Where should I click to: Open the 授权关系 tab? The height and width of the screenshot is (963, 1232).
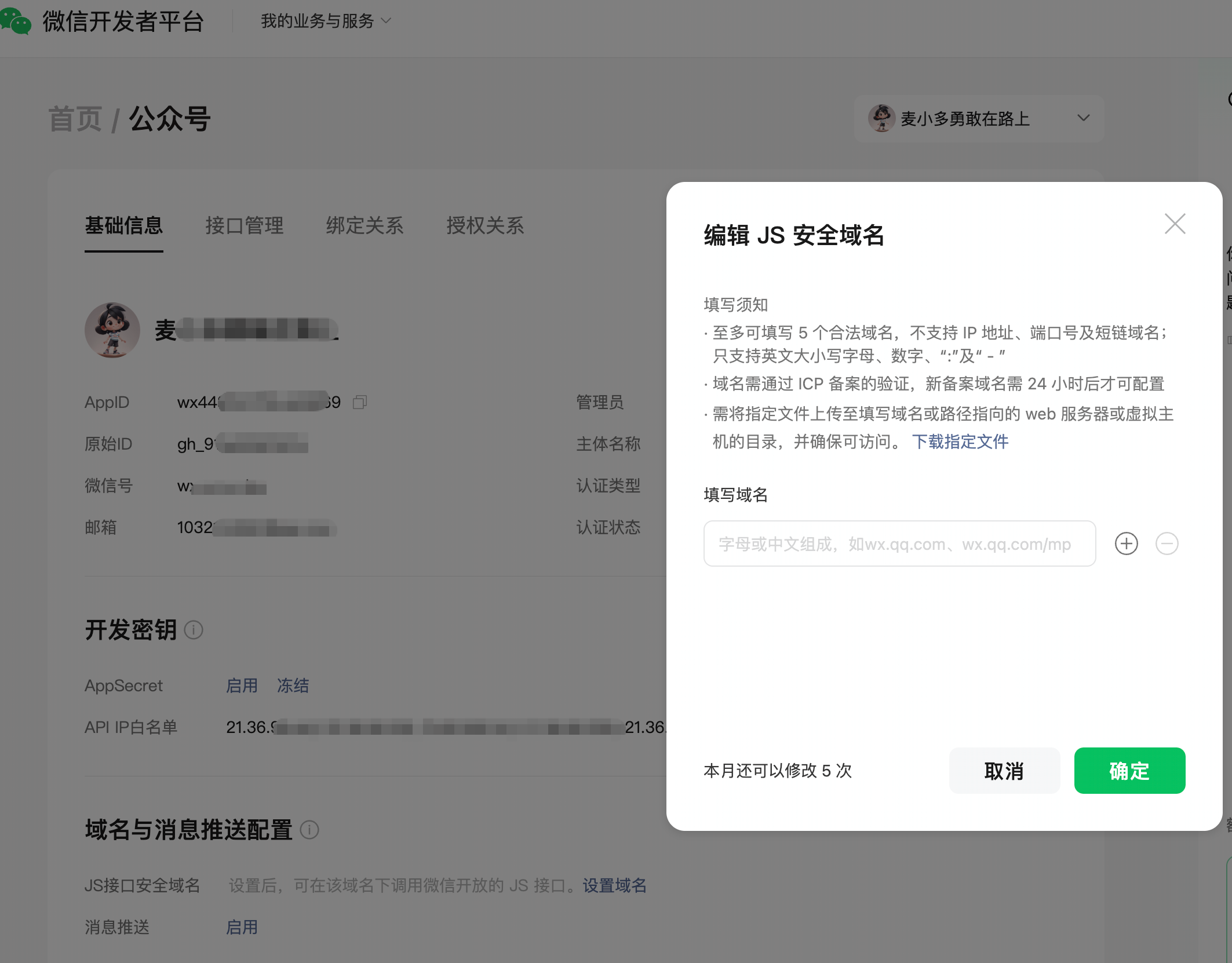[x=485, y=225]
